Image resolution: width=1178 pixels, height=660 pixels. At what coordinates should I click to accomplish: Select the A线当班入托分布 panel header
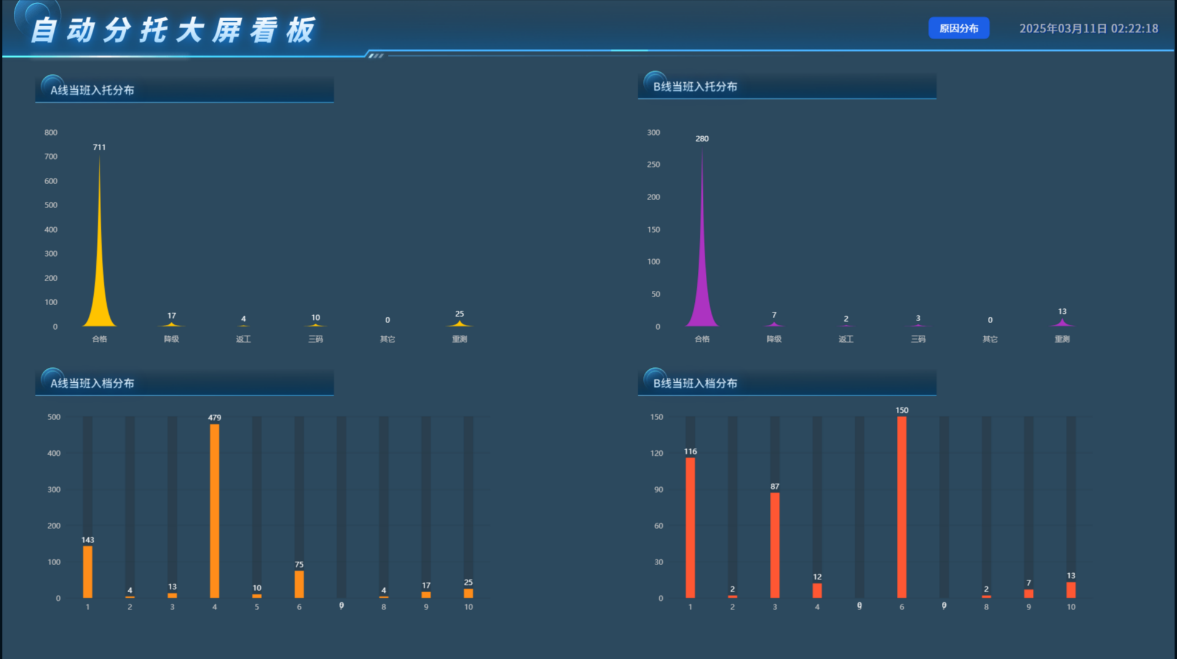(184, 89)
